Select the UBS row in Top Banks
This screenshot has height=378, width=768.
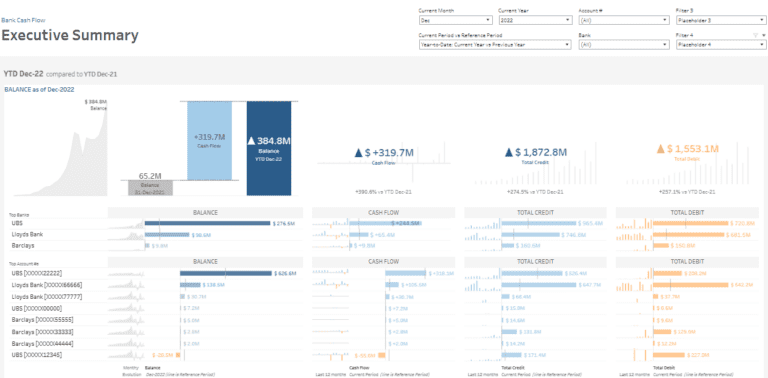17,223
